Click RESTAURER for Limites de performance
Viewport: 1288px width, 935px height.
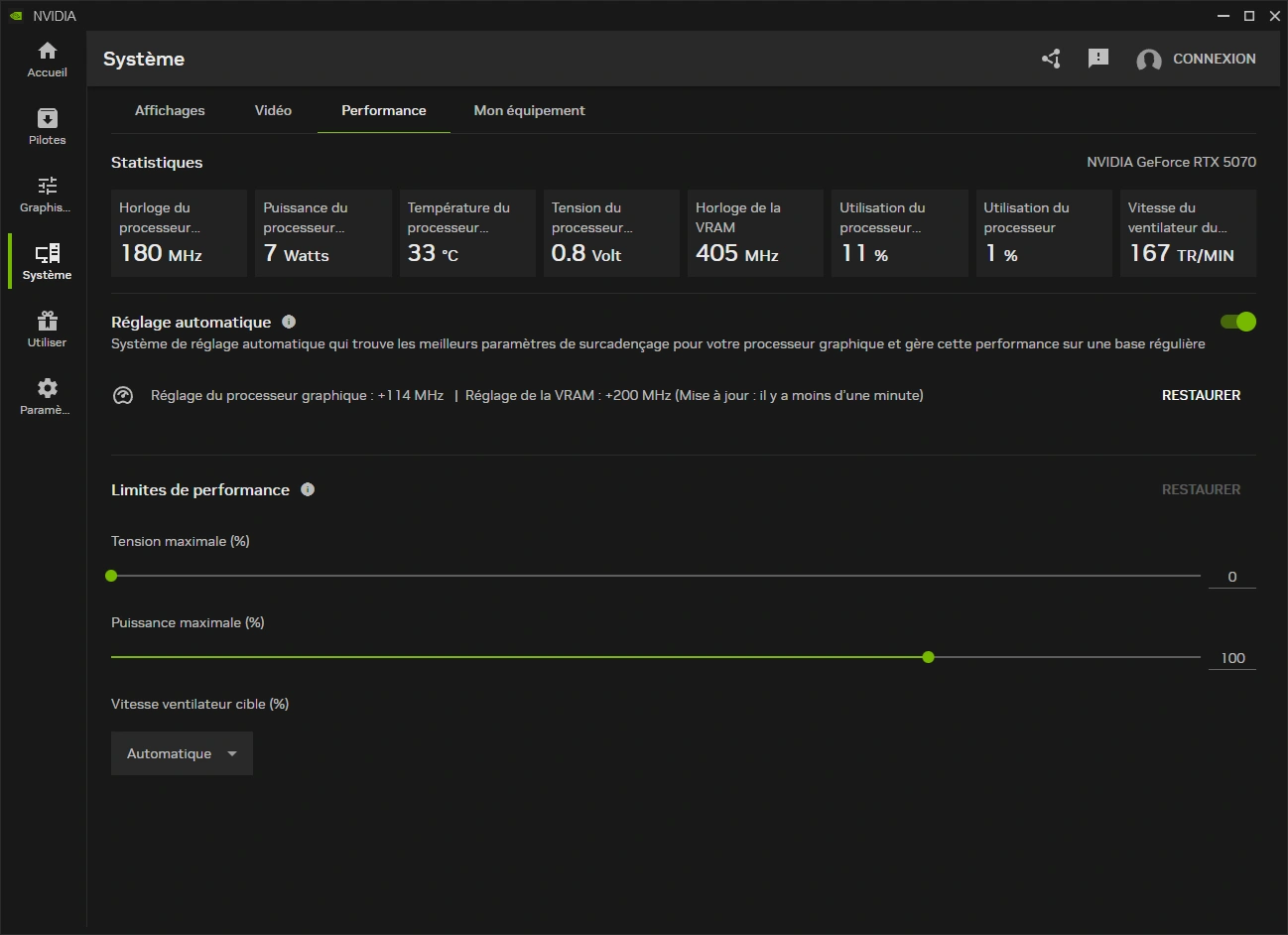pos(1201,489)
